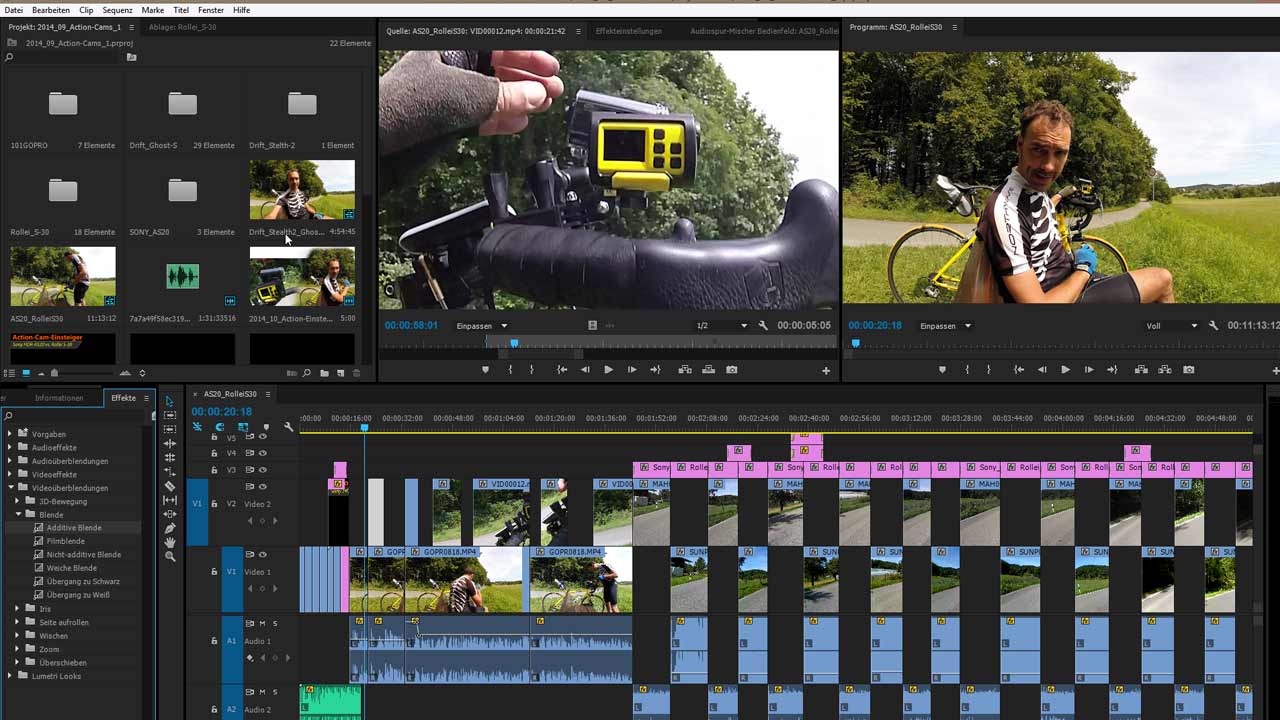Select the Zoom magnifier tool in the toolbox
Image resolution: width=1280 pixels, height=720 pixels.
pyautogui.click(x=170, y=556)
